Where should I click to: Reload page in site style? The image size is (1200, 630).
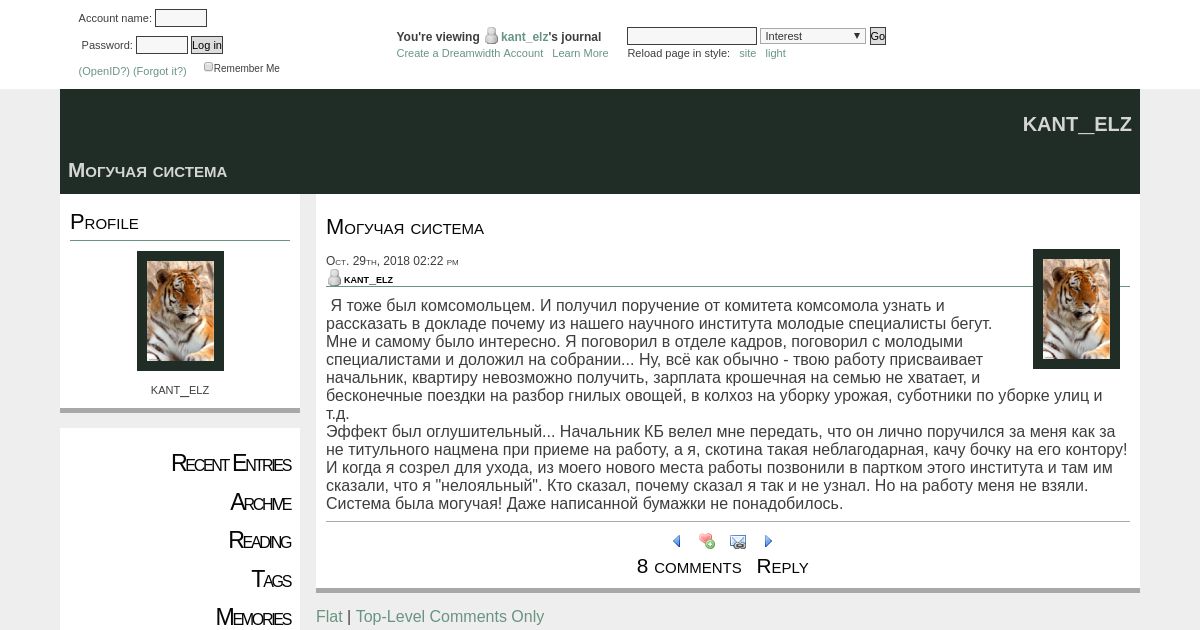coord(747,53)
